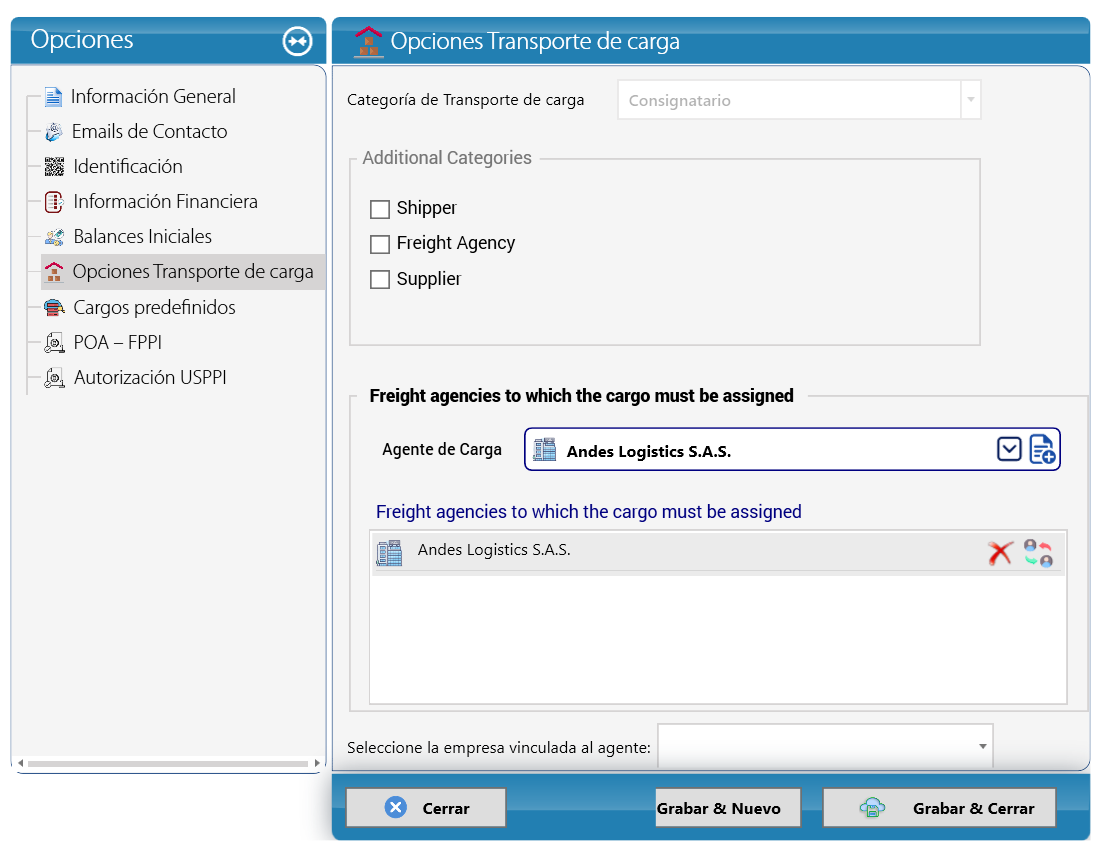Click the Emails de Contacto icon
The height and width of the screenshot is (850, 1110).
(54, 132)
